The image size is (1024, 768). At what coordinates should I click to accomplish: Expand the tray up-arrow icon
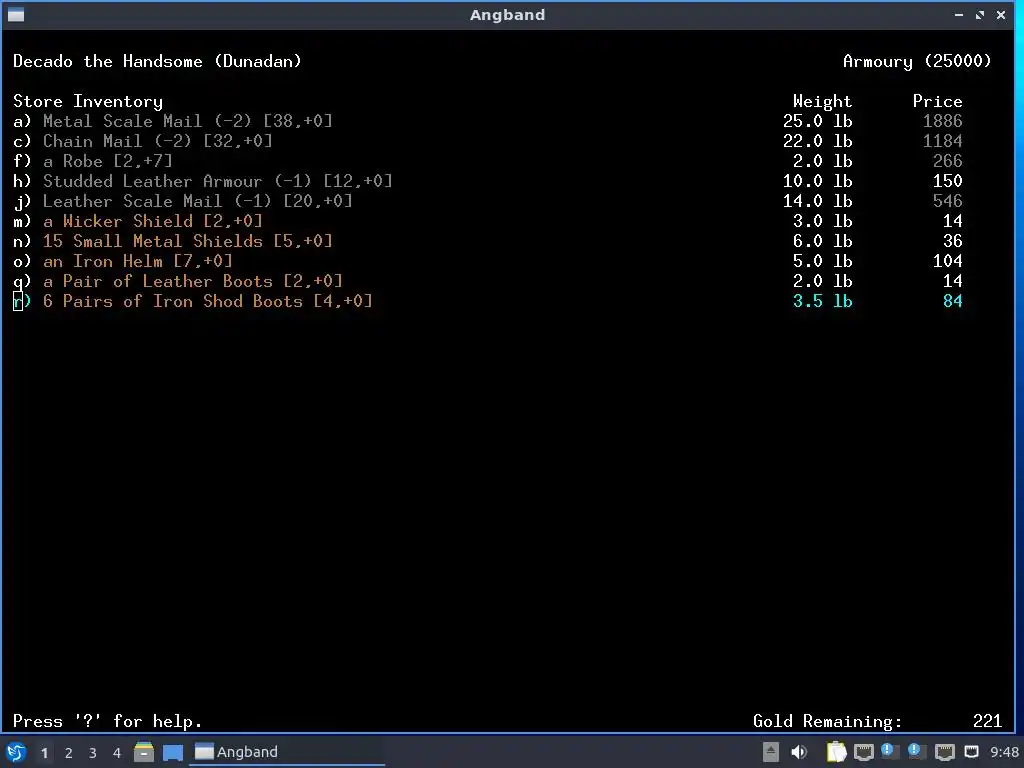[771, 752]
